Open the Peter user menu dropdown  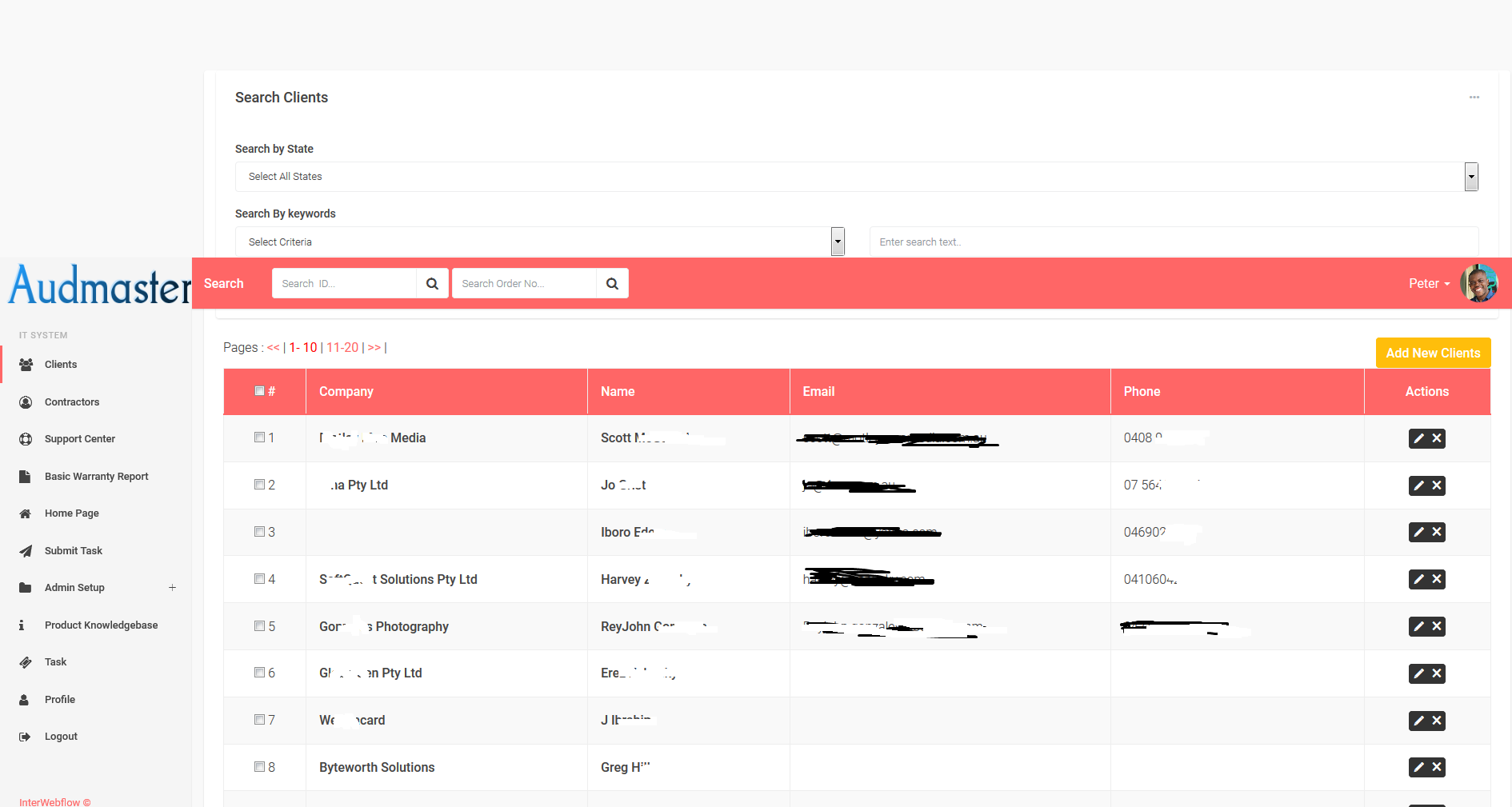click(1429, 284)
